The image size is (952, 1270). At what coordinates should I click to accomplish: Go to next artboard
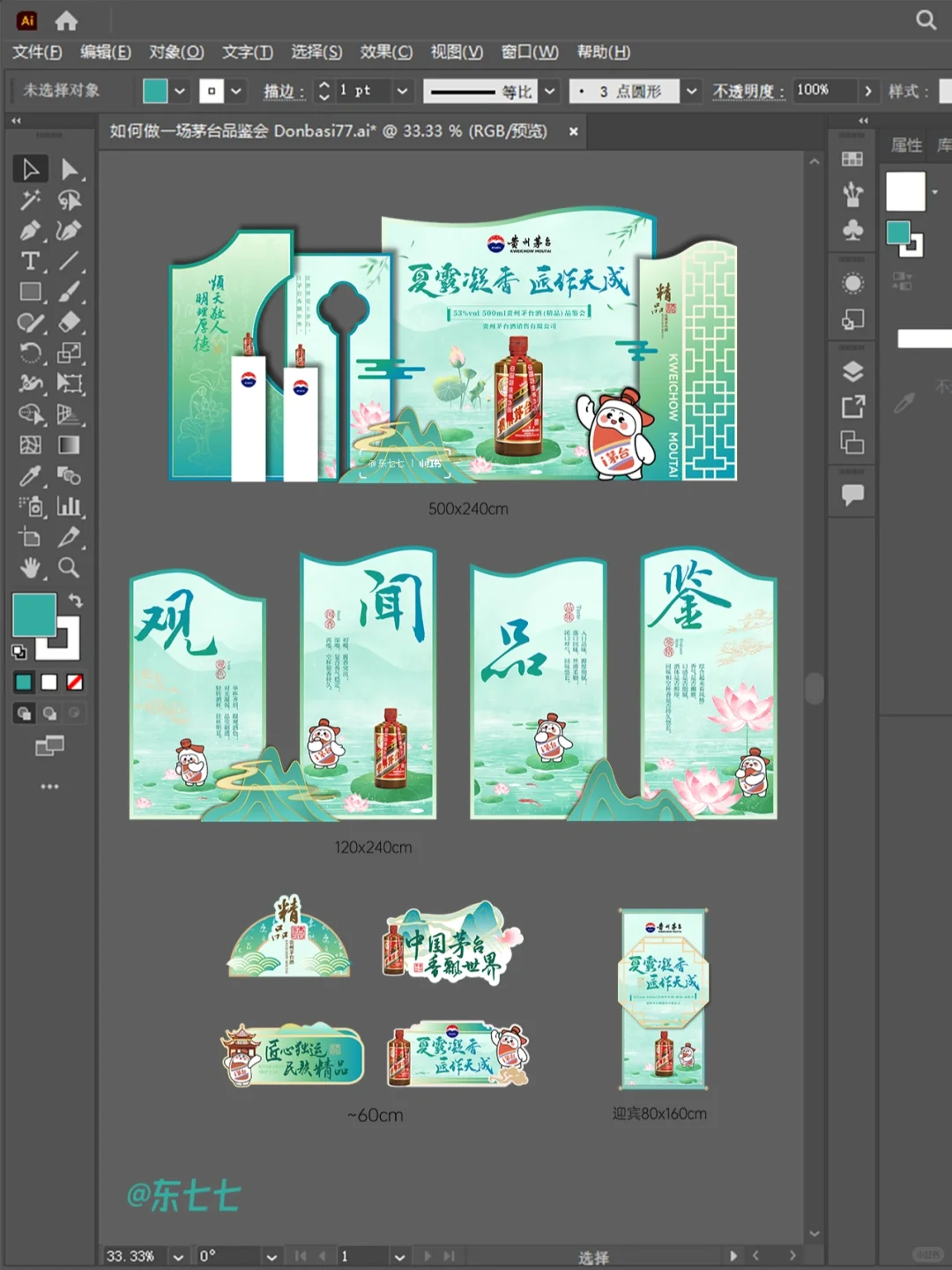428,1257
